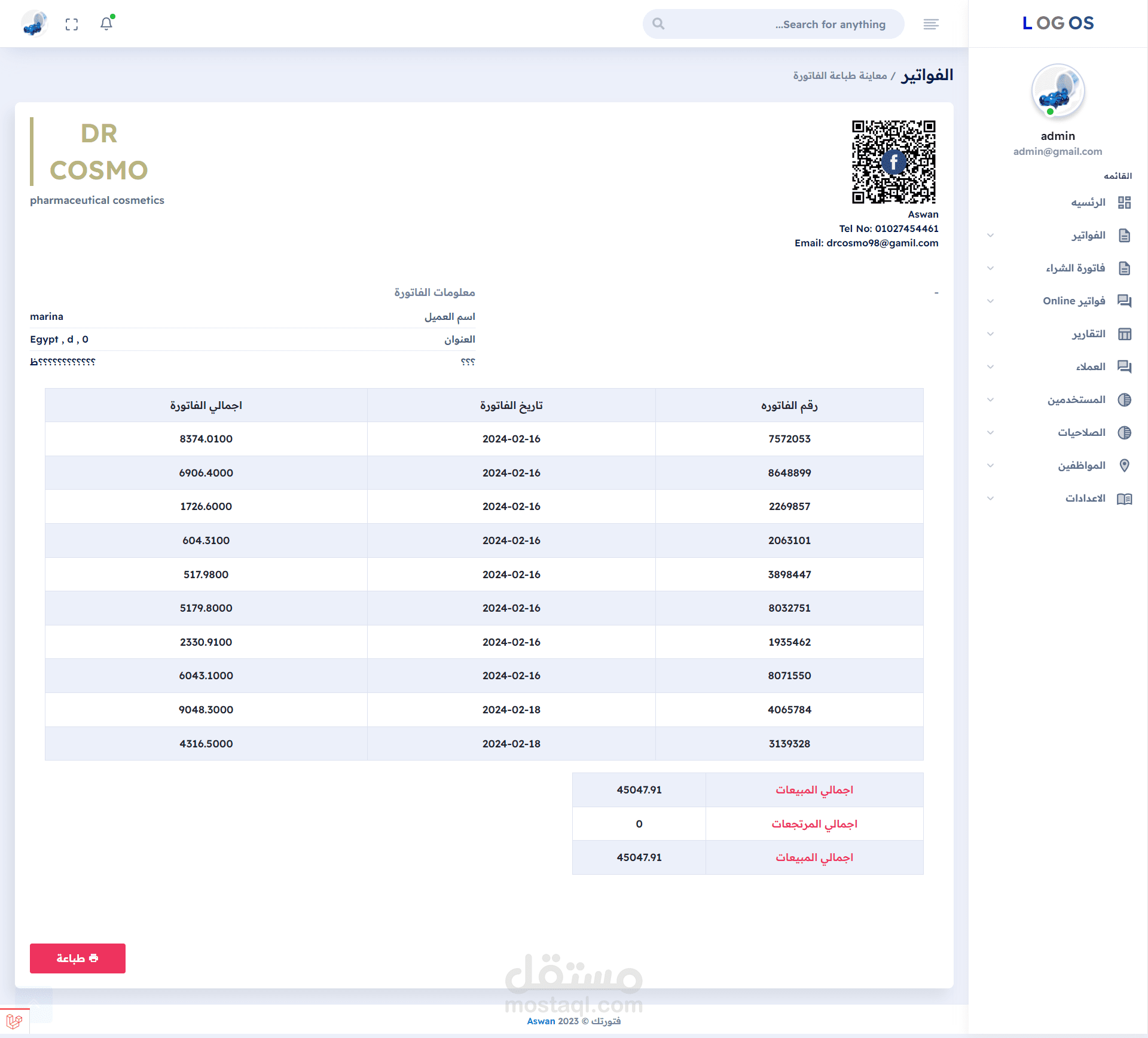This screenshot has width=1148, height=1038.
Task: Click the الاعدادات book icon
Action: 1124,499
